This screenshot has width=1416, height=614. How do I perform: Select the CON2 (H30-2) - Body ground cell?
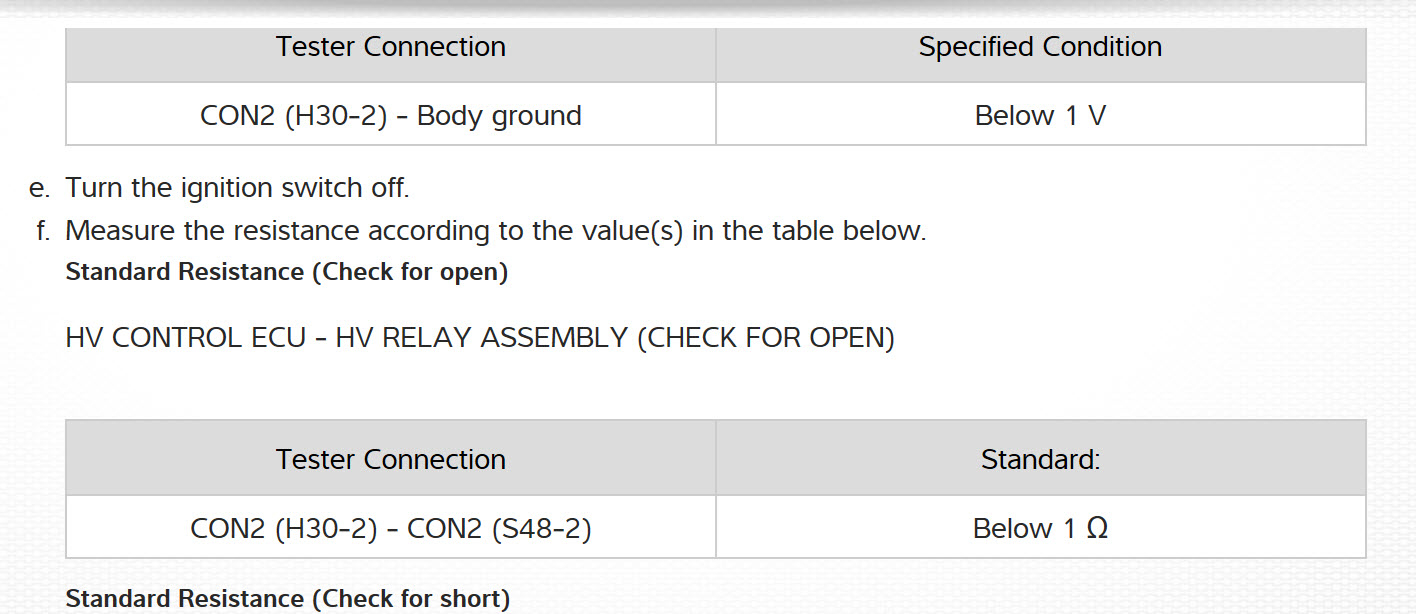point(391,116)
